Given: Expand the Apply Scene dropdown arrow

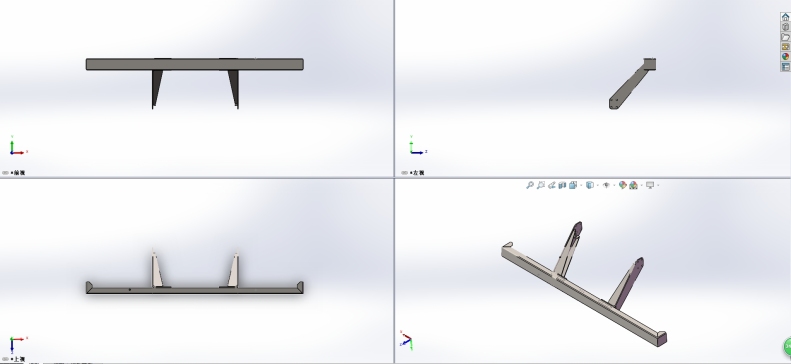Looking at the screenshot, I should 642,185.
